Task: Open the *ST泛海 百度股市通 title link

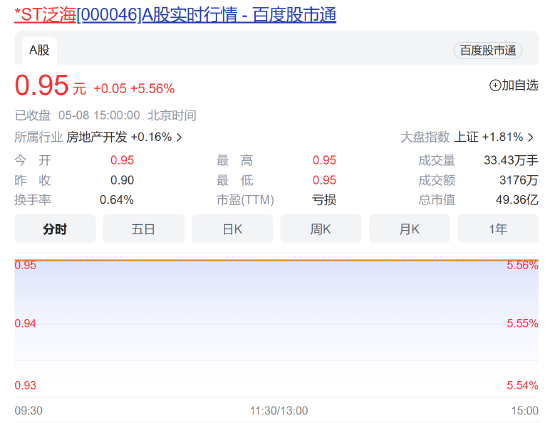Action: point(175,15)
